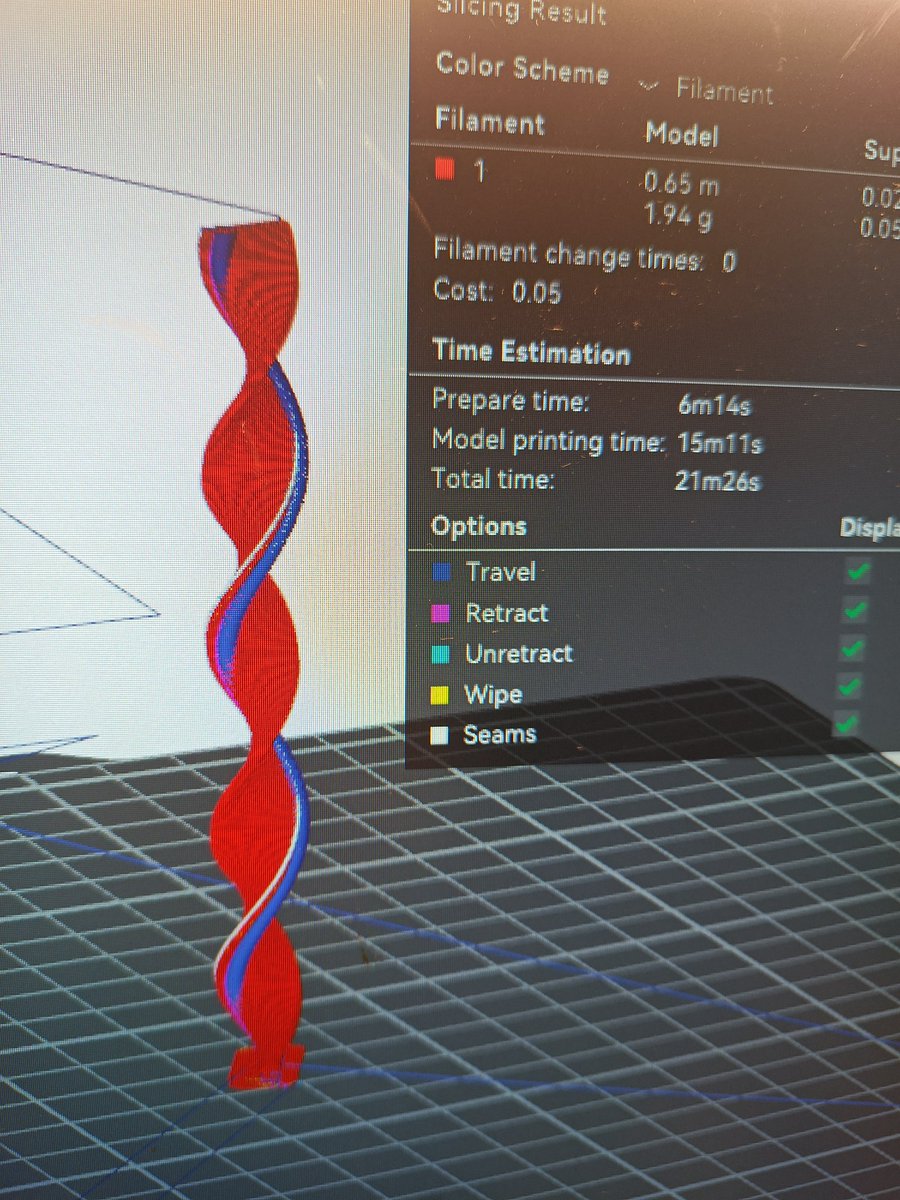
Task: Click the Travel option label
Action: click(x=501, y=572)
